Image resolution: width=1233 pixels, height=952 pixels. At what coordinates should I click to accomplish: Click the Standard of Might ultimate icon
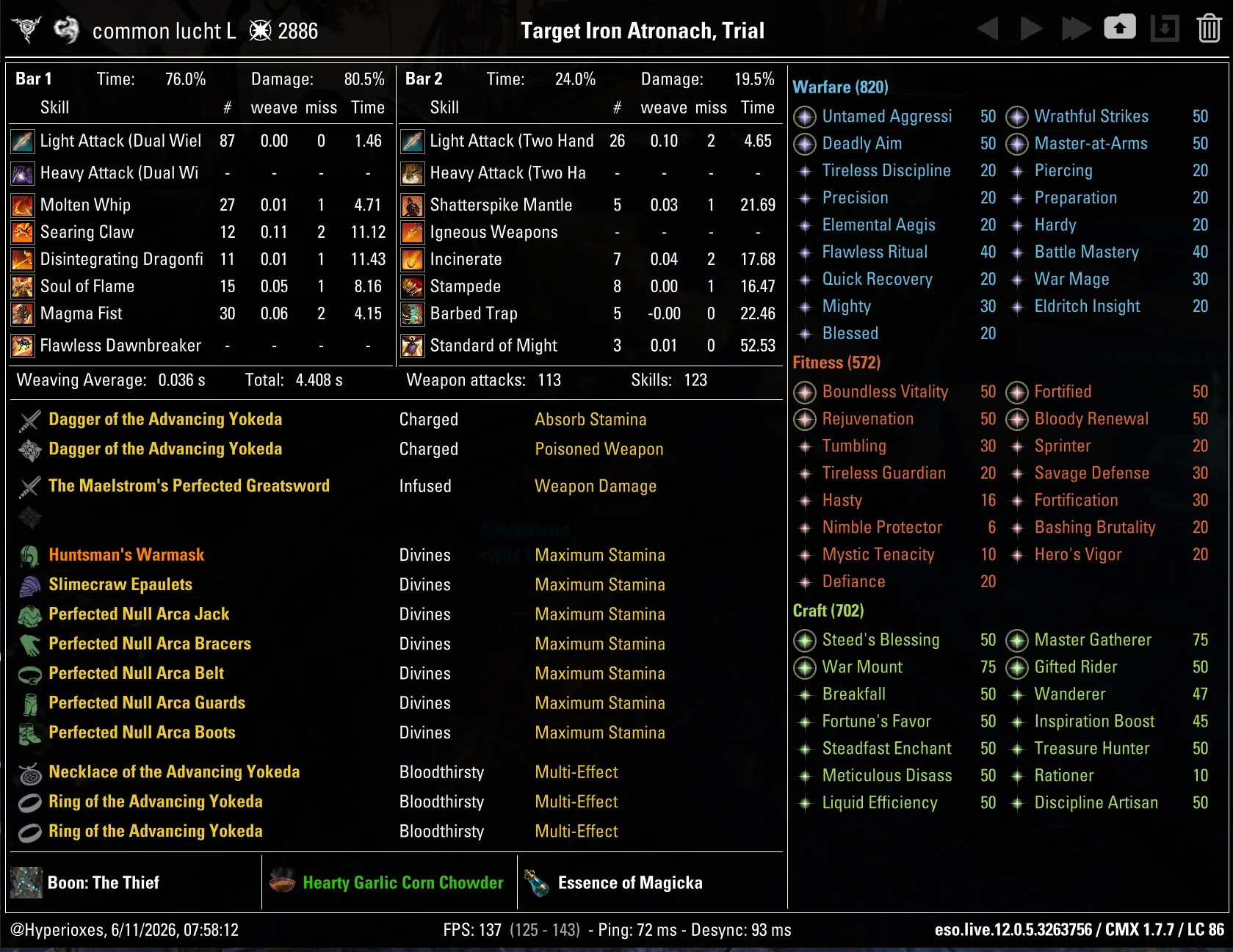tap(413, 345)
